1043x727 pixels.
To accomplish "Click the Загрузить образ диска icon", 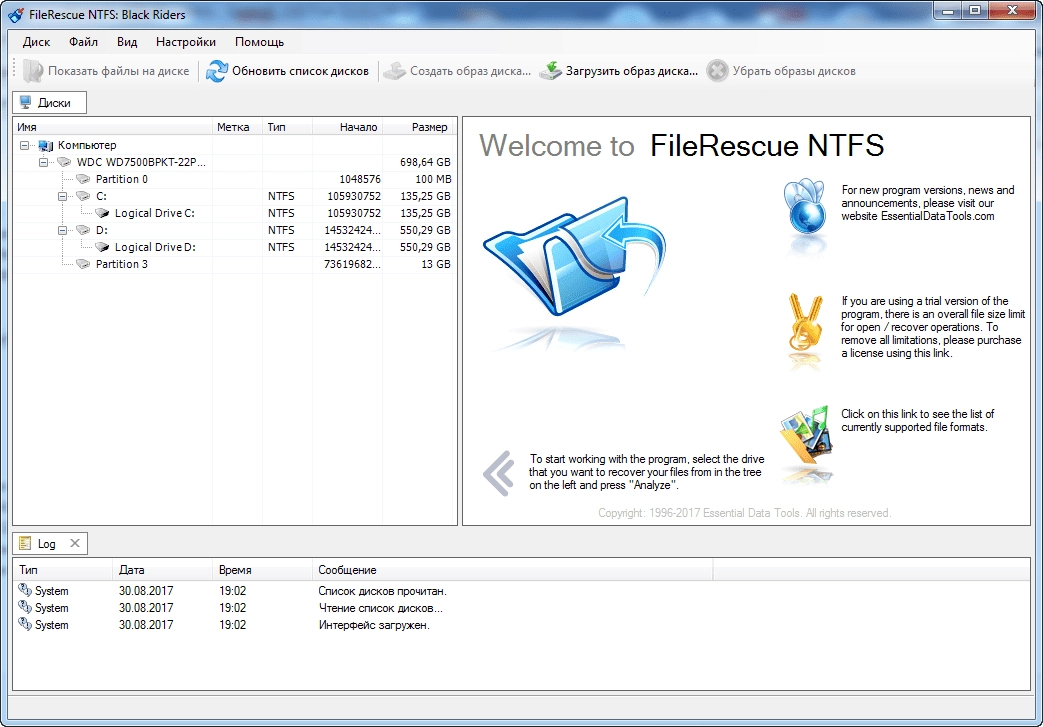I will (x=550, y=71).
